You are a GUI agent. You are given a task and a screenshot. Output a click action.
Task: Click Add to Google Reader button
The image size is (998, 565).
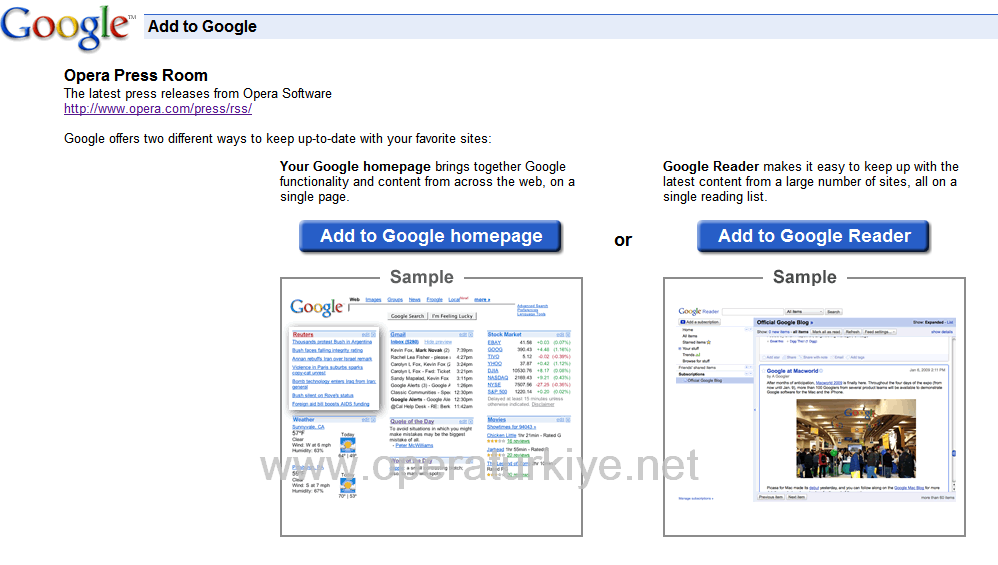click(x=814, y=236)
